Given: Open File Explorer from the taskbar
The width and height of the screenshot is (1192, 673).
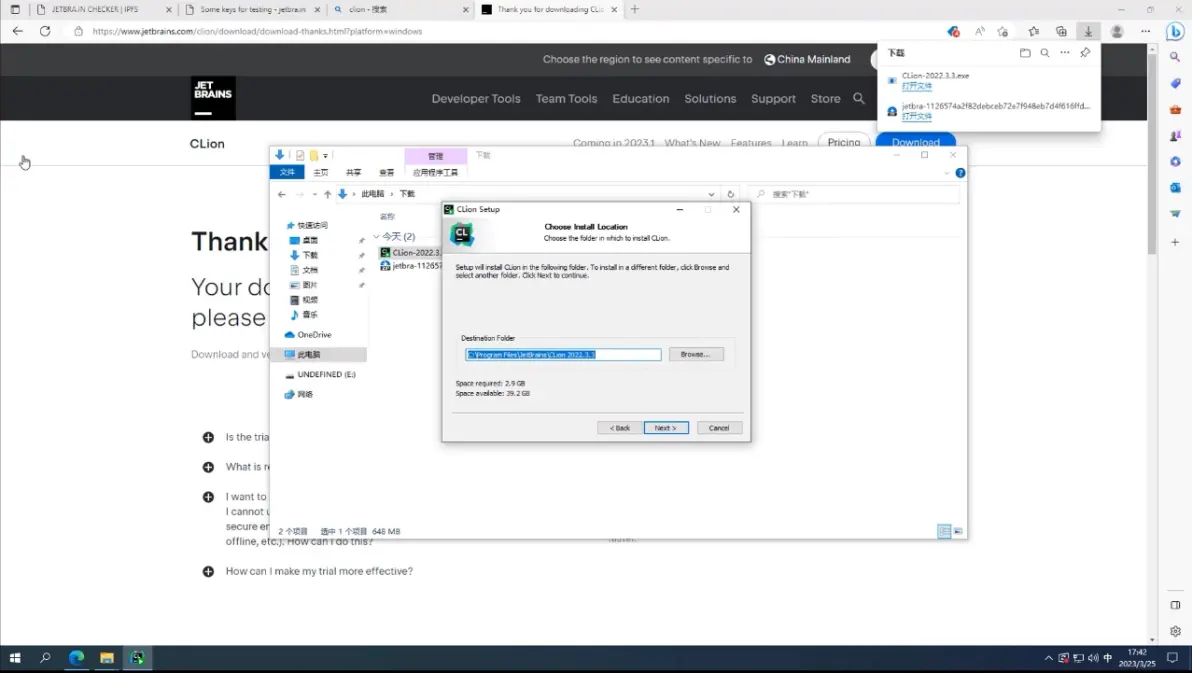Looking at the screenshot, I should [106, 658].
